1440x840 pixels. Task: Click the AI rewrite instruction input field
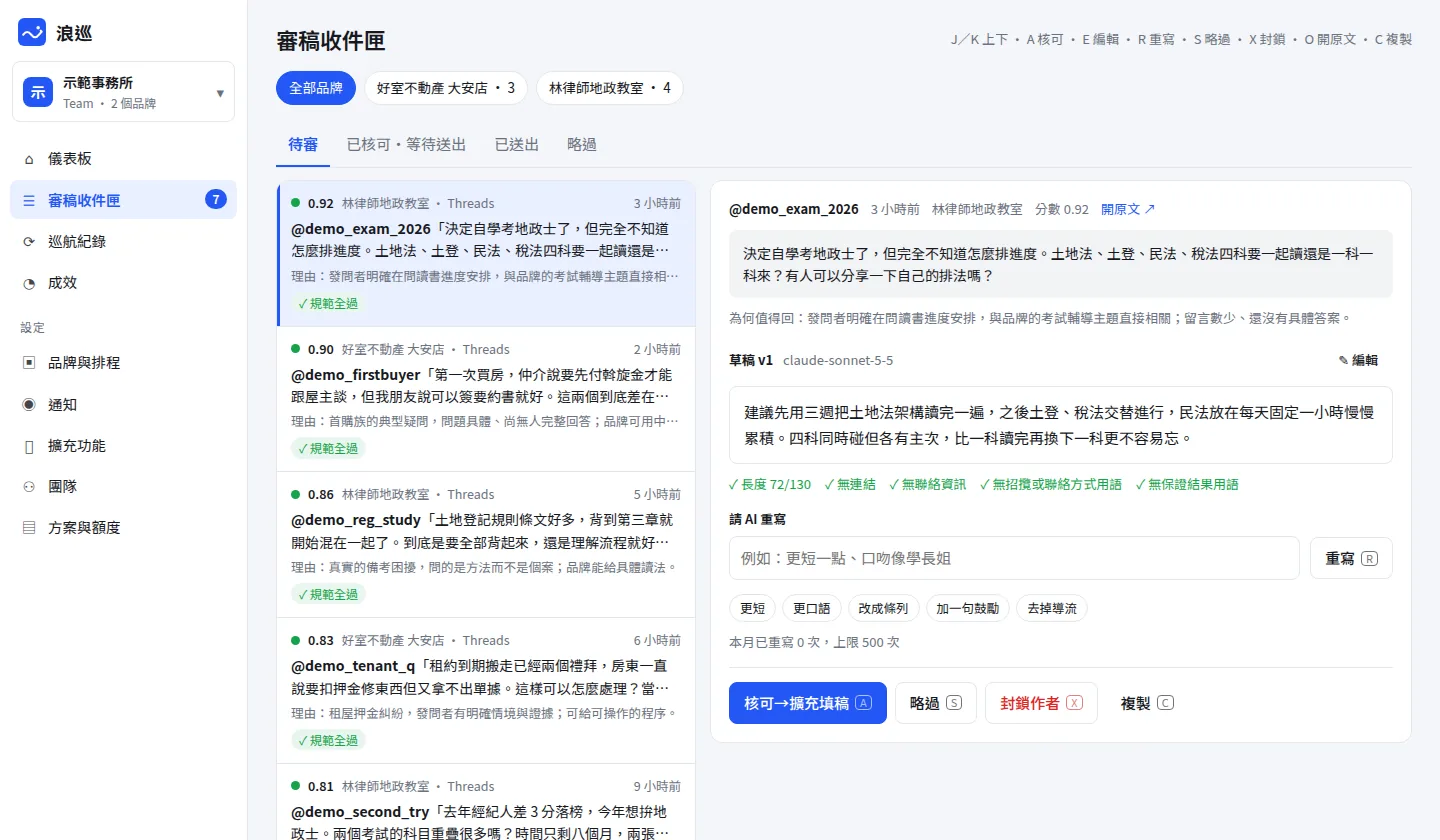pos(1014,558)
